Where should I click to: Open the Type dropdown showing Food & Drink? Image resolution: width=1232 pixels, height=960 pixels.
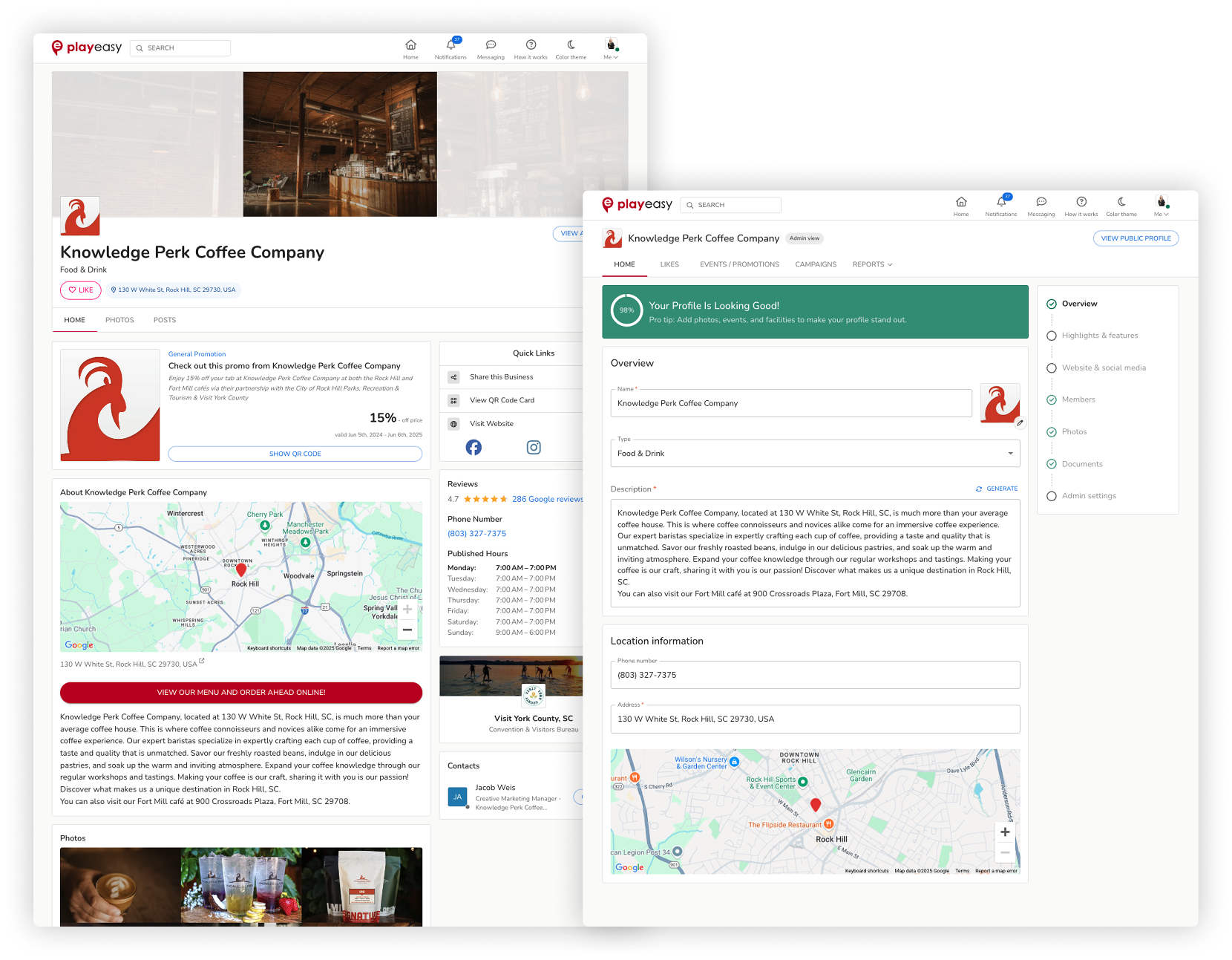pyautogui.click(x=815, y=453)
